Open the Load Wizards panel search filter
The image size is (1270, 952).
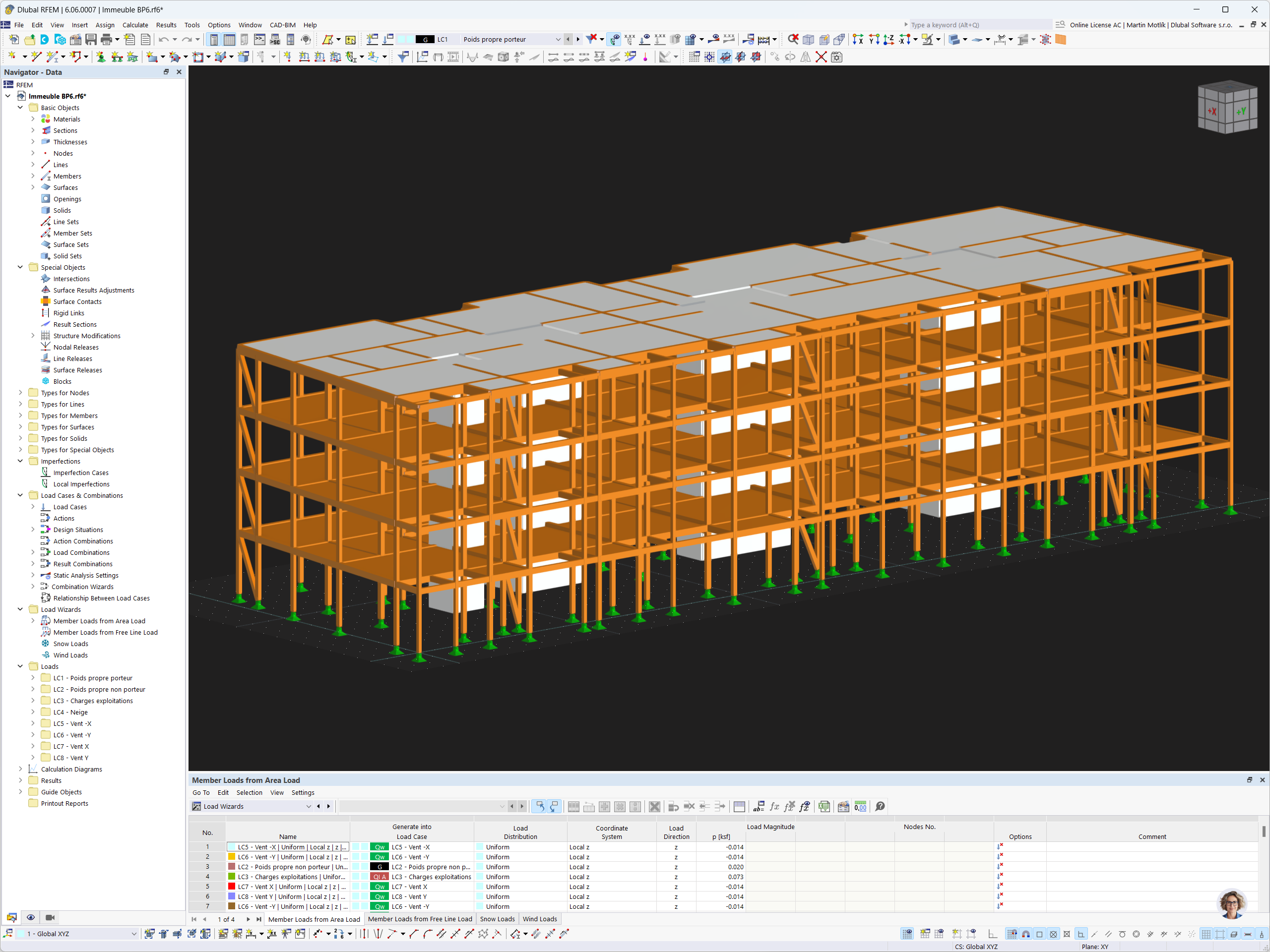(x=422, y=806)
